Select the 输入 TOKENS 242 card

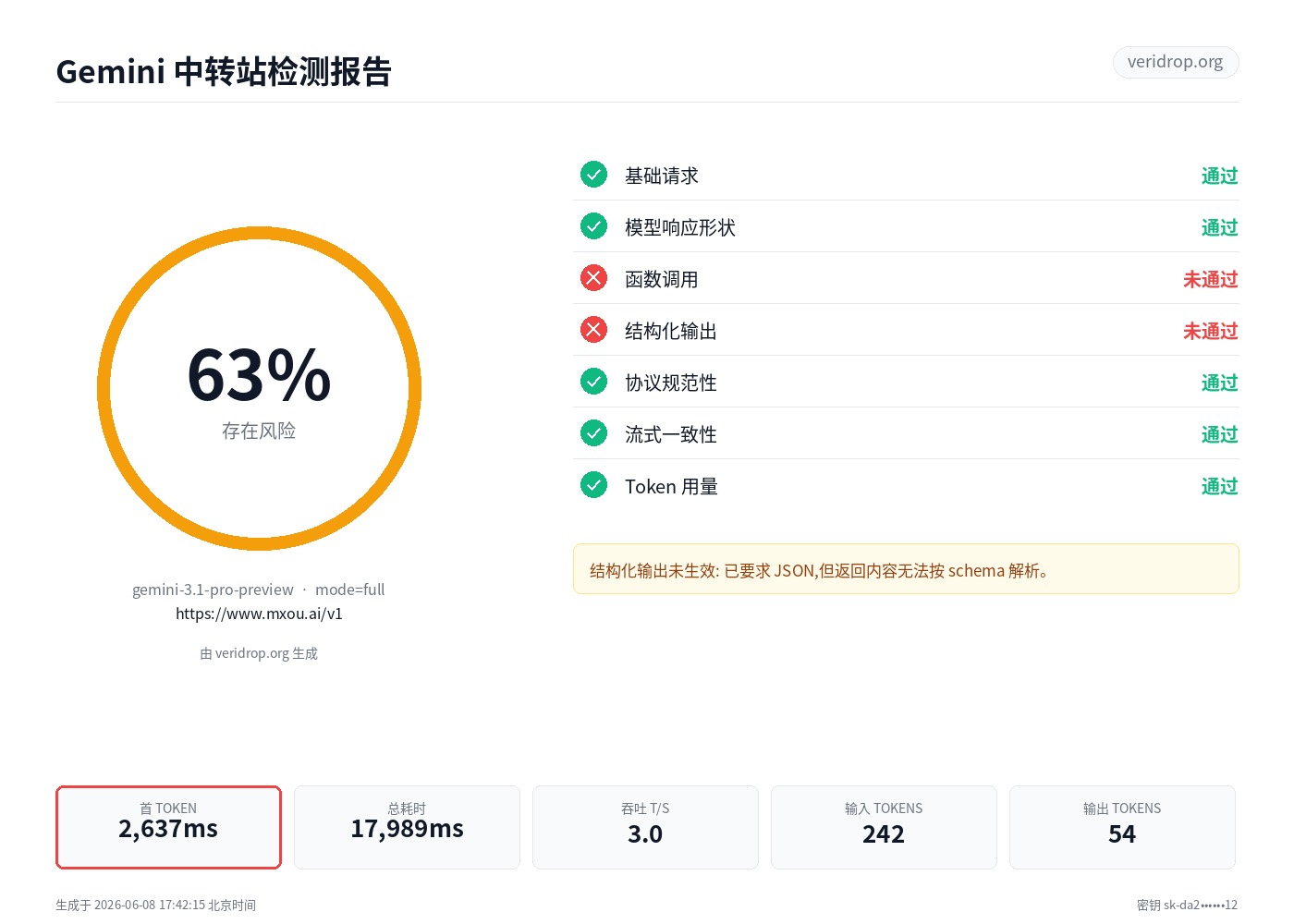884,827
